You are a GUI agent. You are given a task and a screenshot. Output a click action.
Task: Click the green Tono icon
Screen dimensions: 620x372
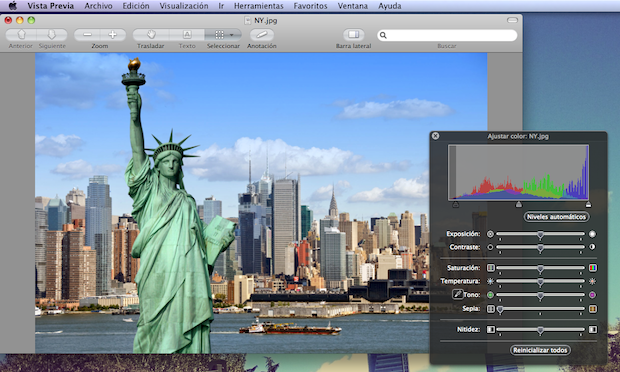[x=490, y=295]
